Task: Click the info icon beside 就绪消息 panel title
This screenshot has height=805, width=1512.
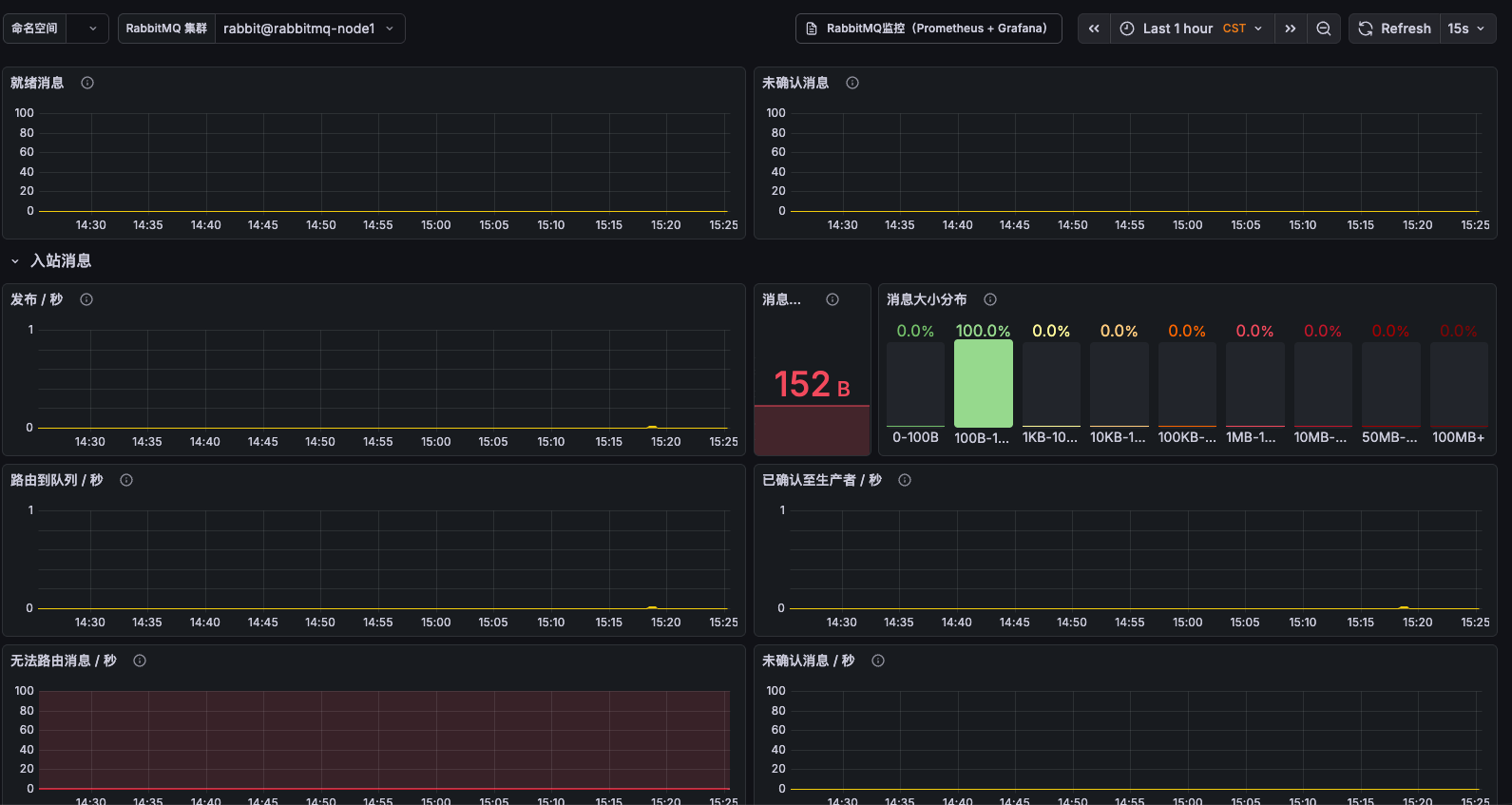Action: coord(87,83)
